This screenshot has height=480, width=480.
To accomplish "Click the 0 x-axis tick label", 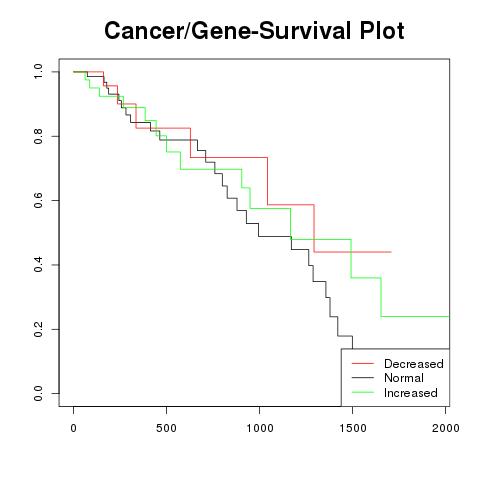I will 73,428.
